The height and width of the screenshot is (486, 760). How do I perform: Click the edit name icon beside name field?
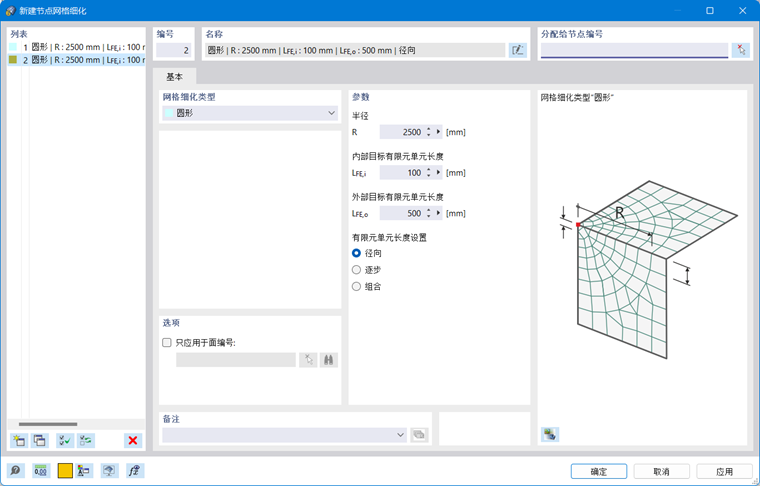tap(518, 50)
